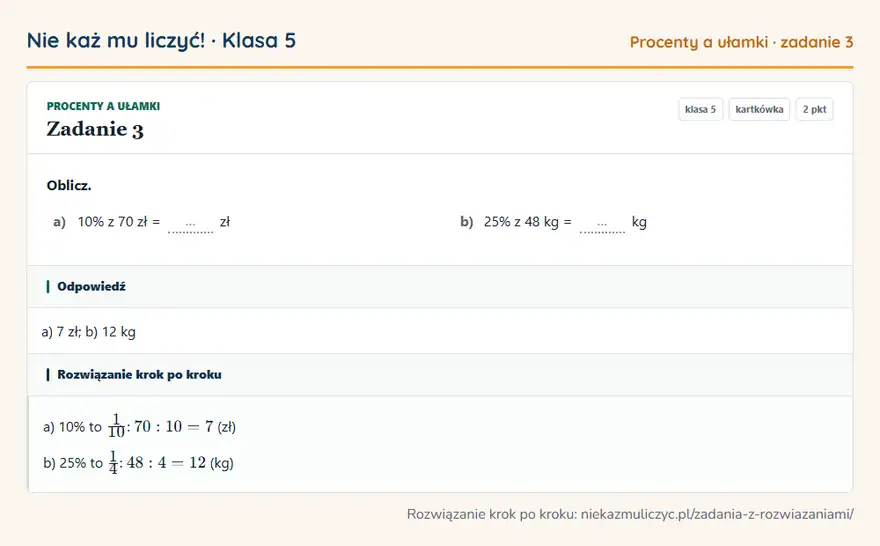Click solution line b) with 48 : 4 = 12
The height and width of the screenshot is (546, 880).
click(x=138, y=463)
